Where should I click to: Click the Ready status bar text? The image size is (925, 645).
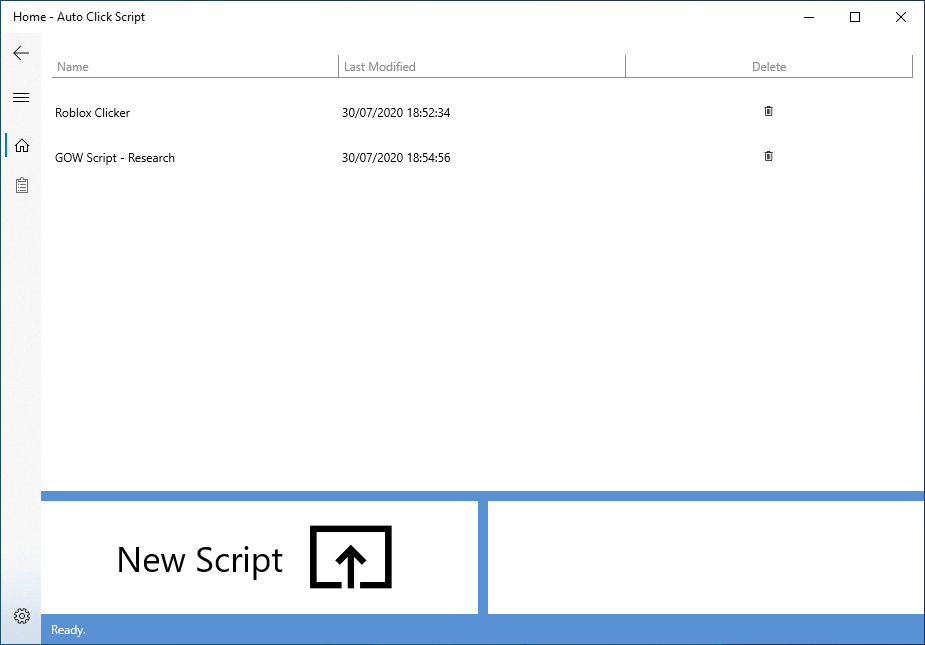coord(67,630)
